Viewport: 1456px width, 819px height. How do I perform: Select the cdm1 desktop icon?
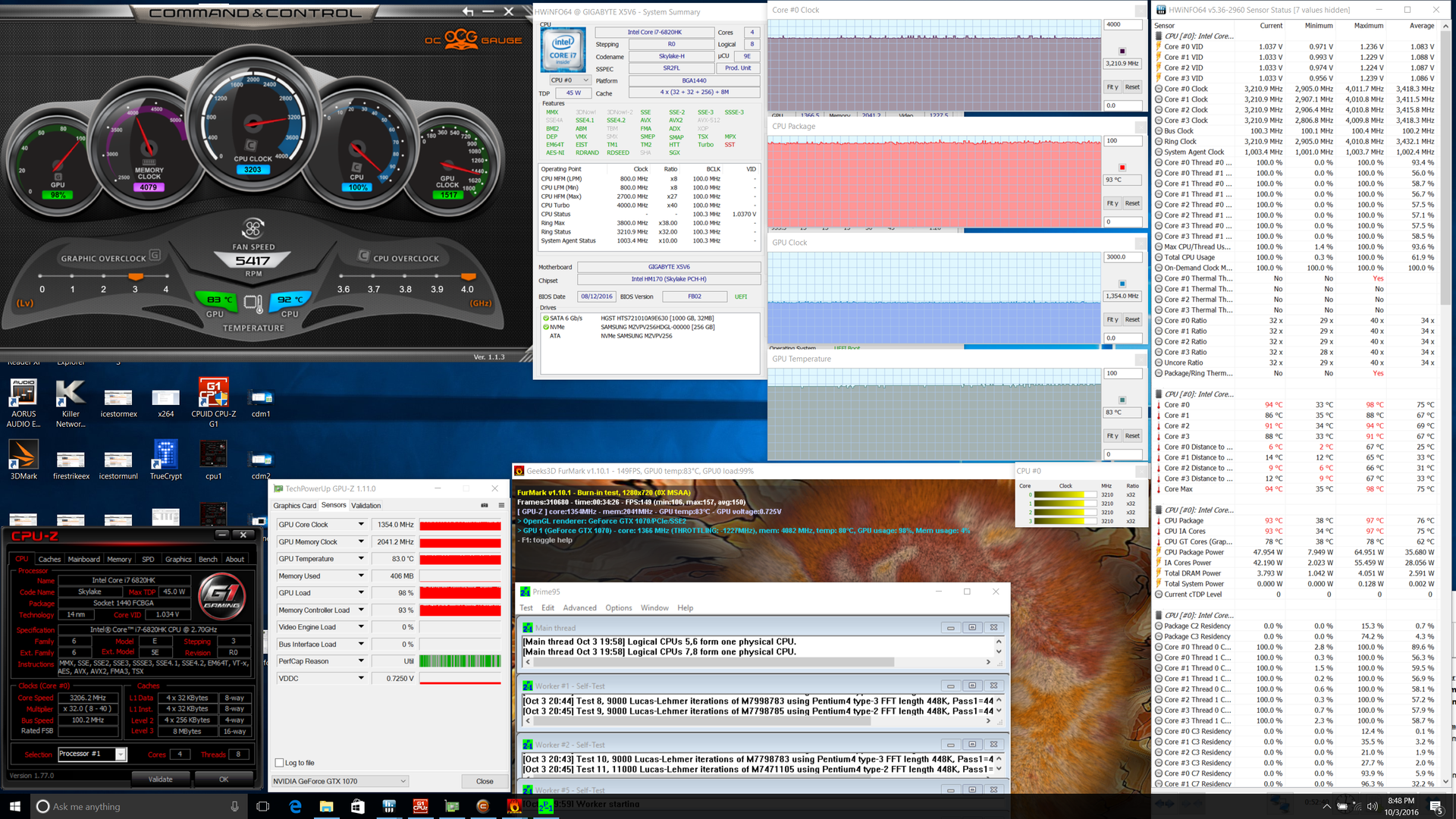pos(261,403)
